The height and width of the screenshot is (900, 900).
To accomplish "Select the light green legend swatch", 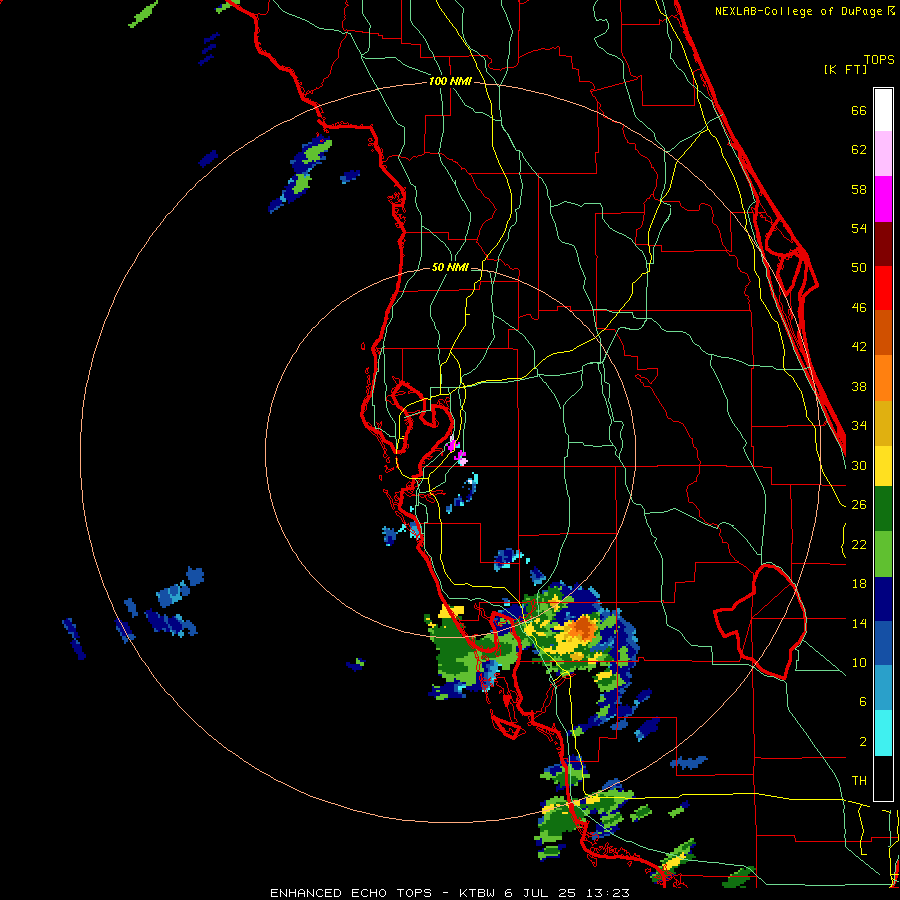I will click(883, 554).
